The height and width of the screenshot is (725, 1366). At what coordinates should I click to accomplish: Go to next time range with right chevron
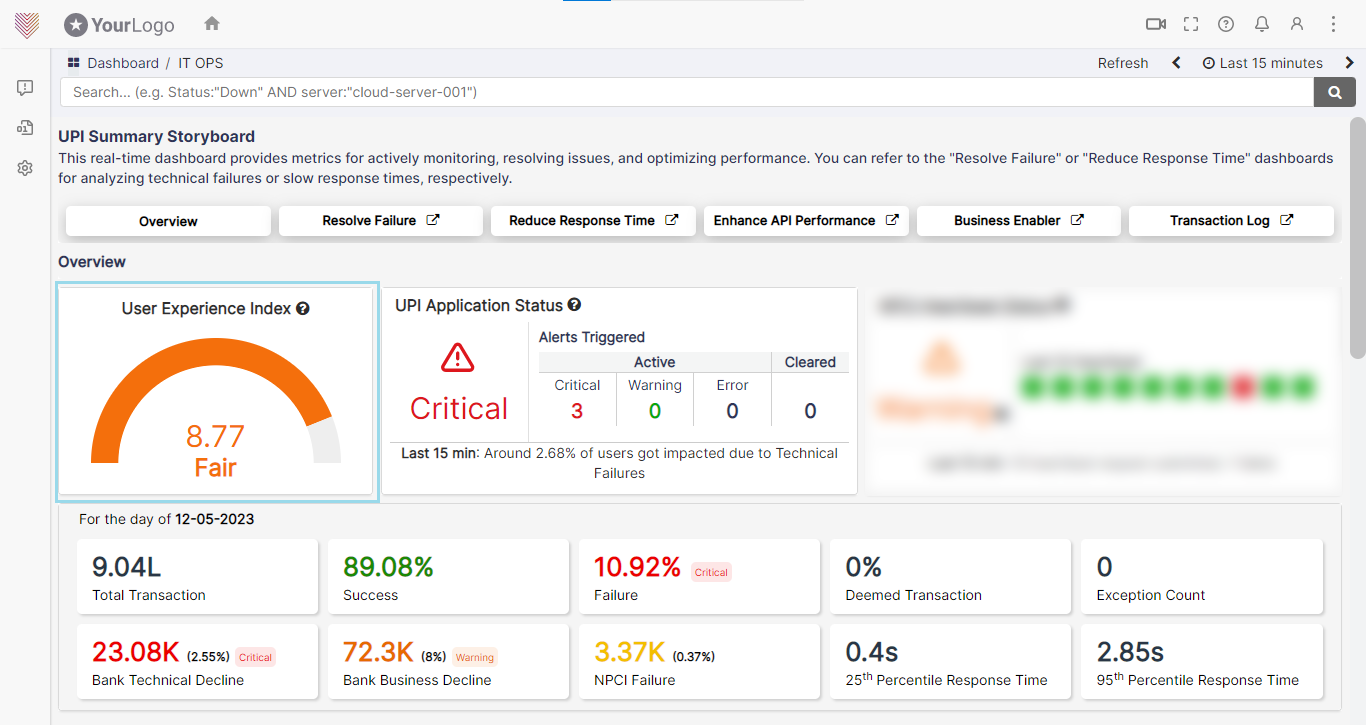click(1349, 63)
